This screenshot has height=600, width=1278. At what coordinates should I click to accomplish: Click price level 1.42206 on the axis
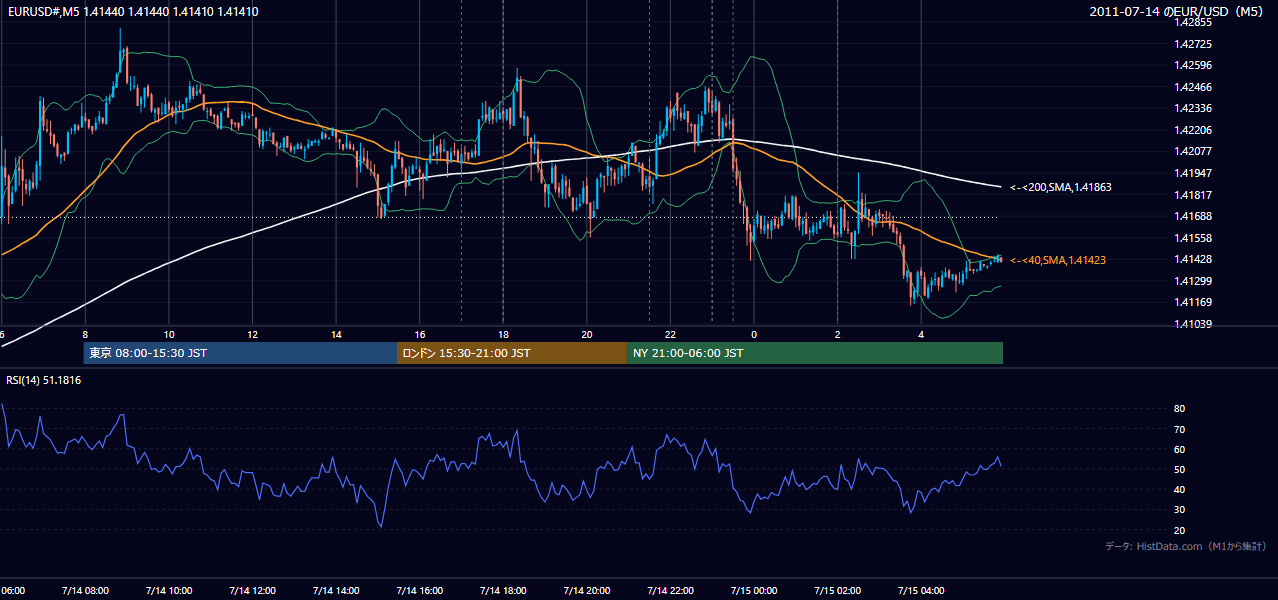point(1192,130)
